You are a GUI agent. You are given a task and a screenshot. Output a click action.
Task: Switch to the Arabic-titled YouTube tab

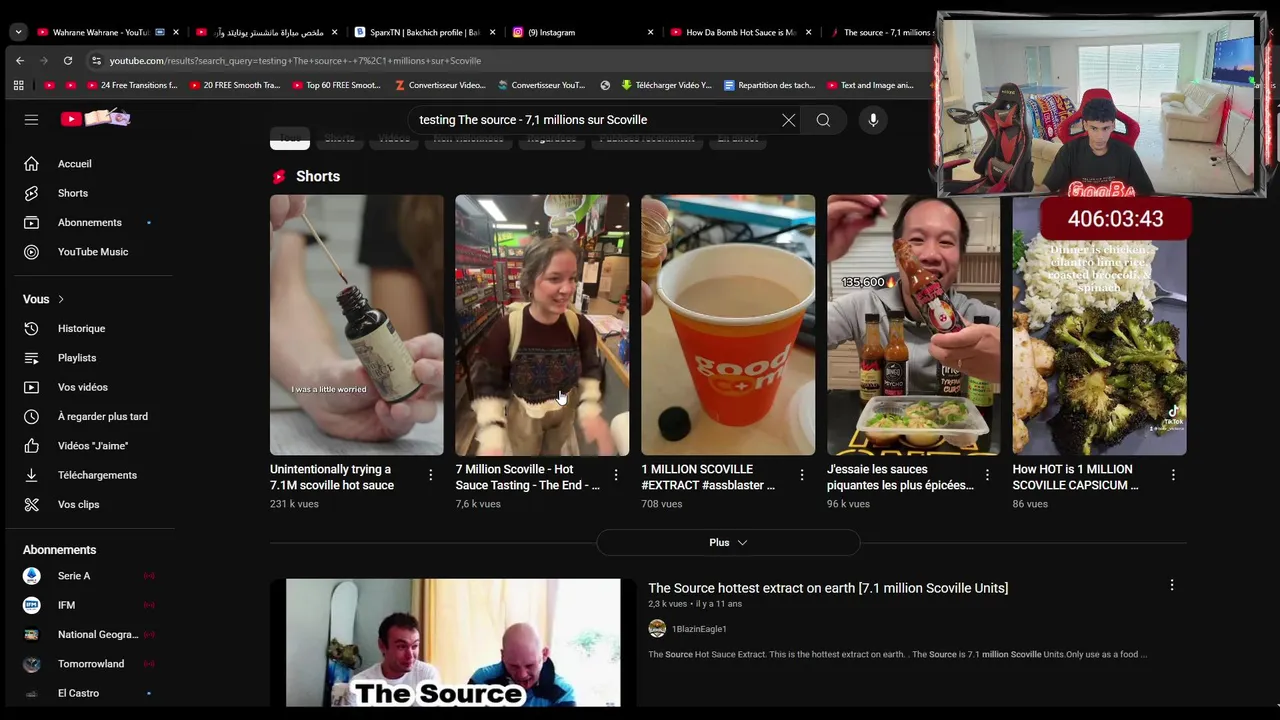pos(267,32)
